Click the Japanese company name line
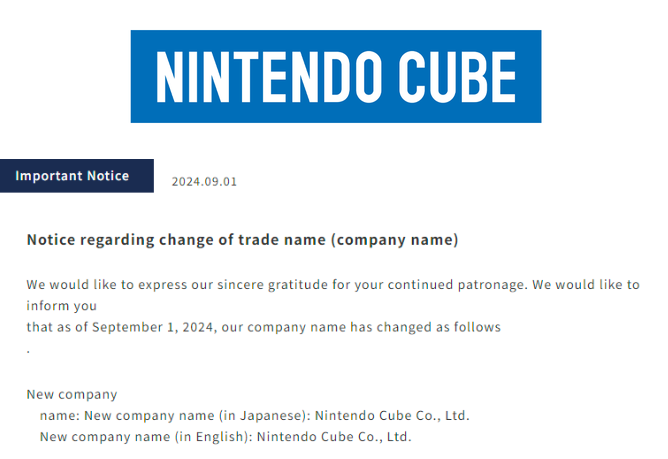 [x=255, y=416]
